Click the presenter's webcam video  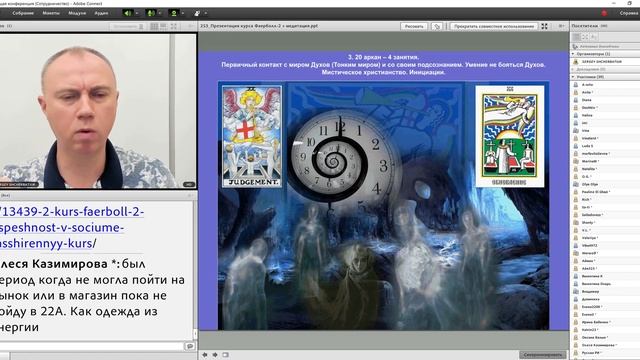pyautogui.click(x=98, y=111)
